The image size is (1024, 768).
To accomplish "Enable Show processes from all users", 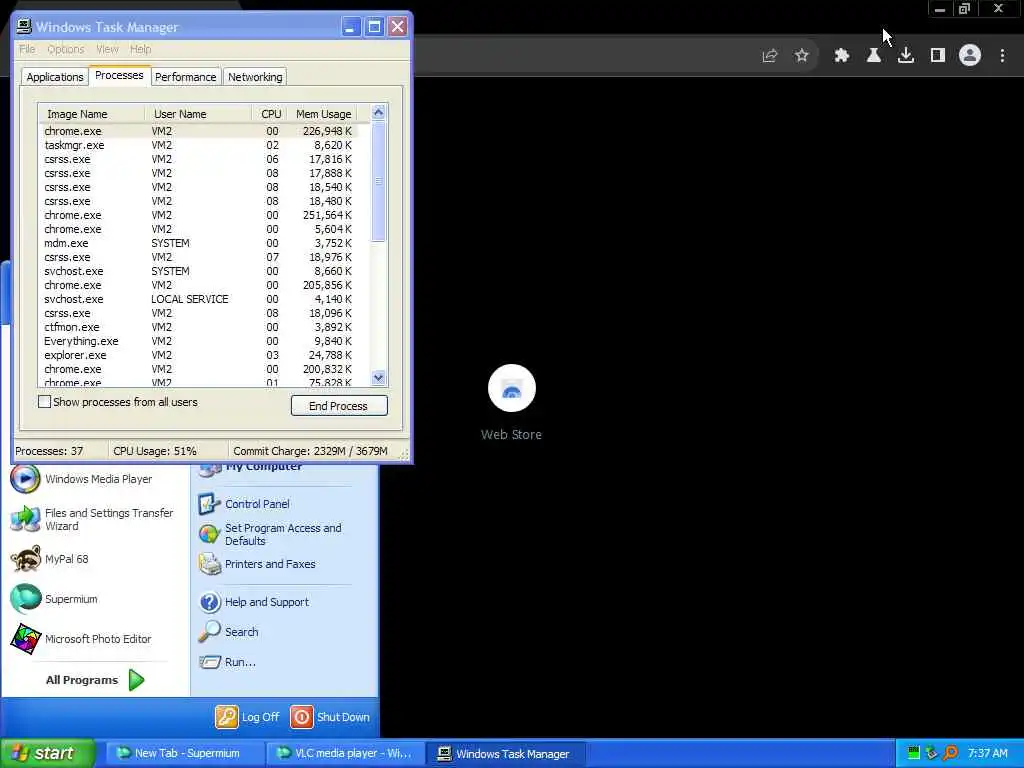I will point(44,402).
